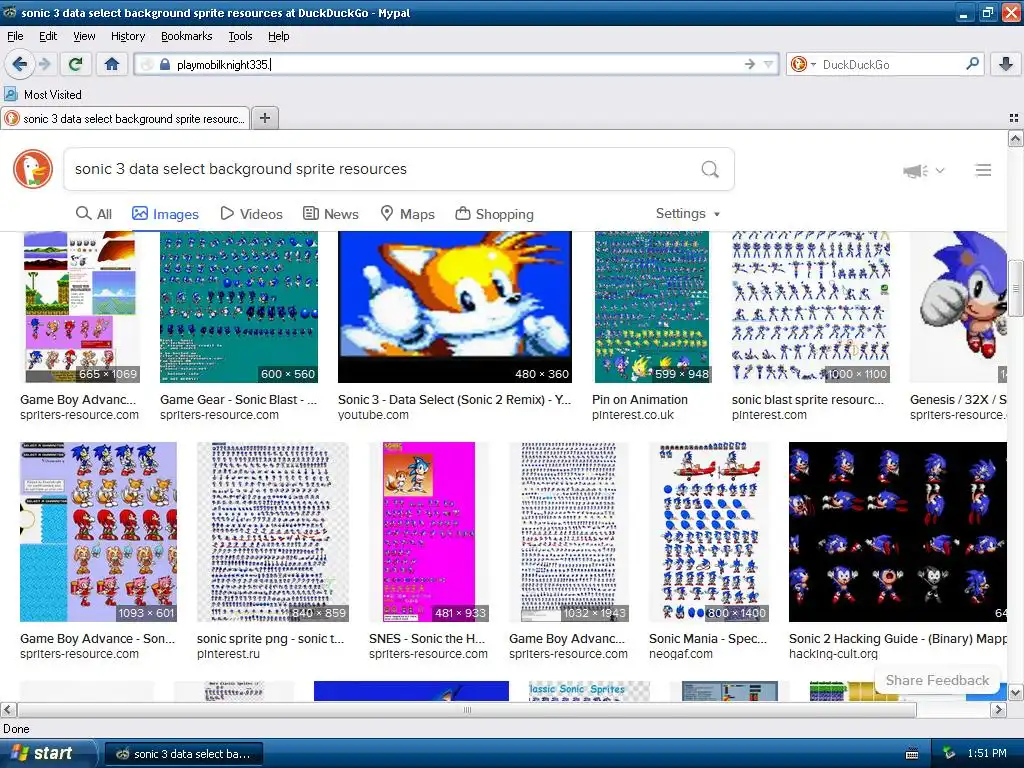
Task: Click the vertical scrollbar up arrow
Action: [1016, 138]
